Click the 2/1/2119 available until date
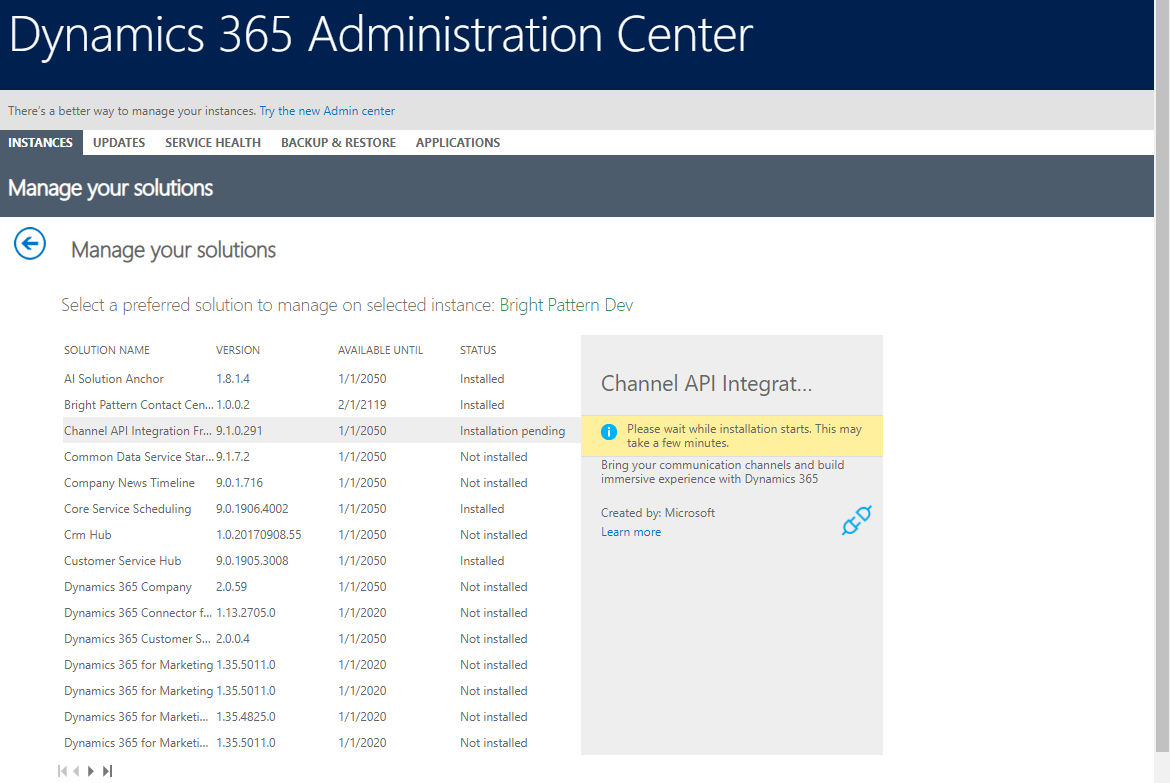The image size is (1170, 783). (362, 405)
